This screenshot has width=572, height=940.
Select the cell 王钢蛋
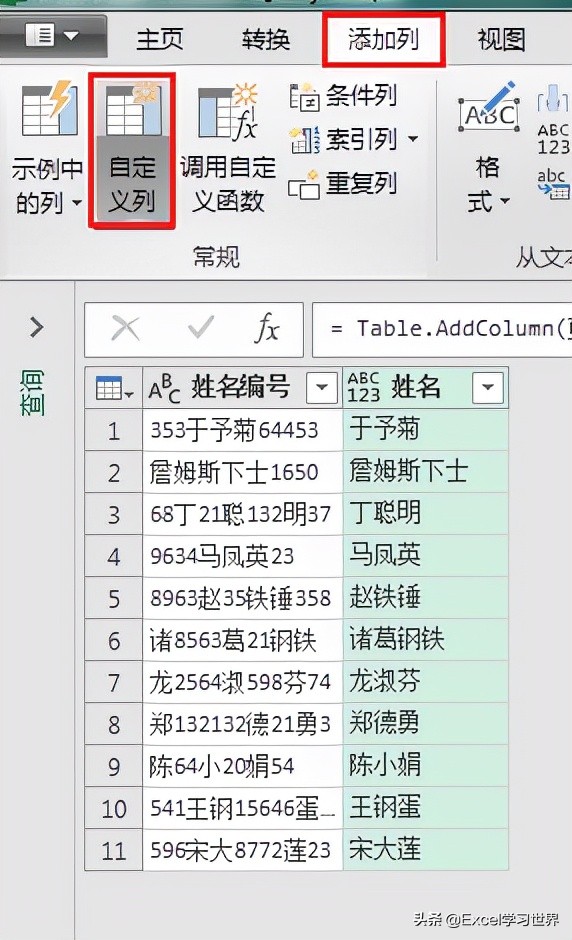pos(425,808)
